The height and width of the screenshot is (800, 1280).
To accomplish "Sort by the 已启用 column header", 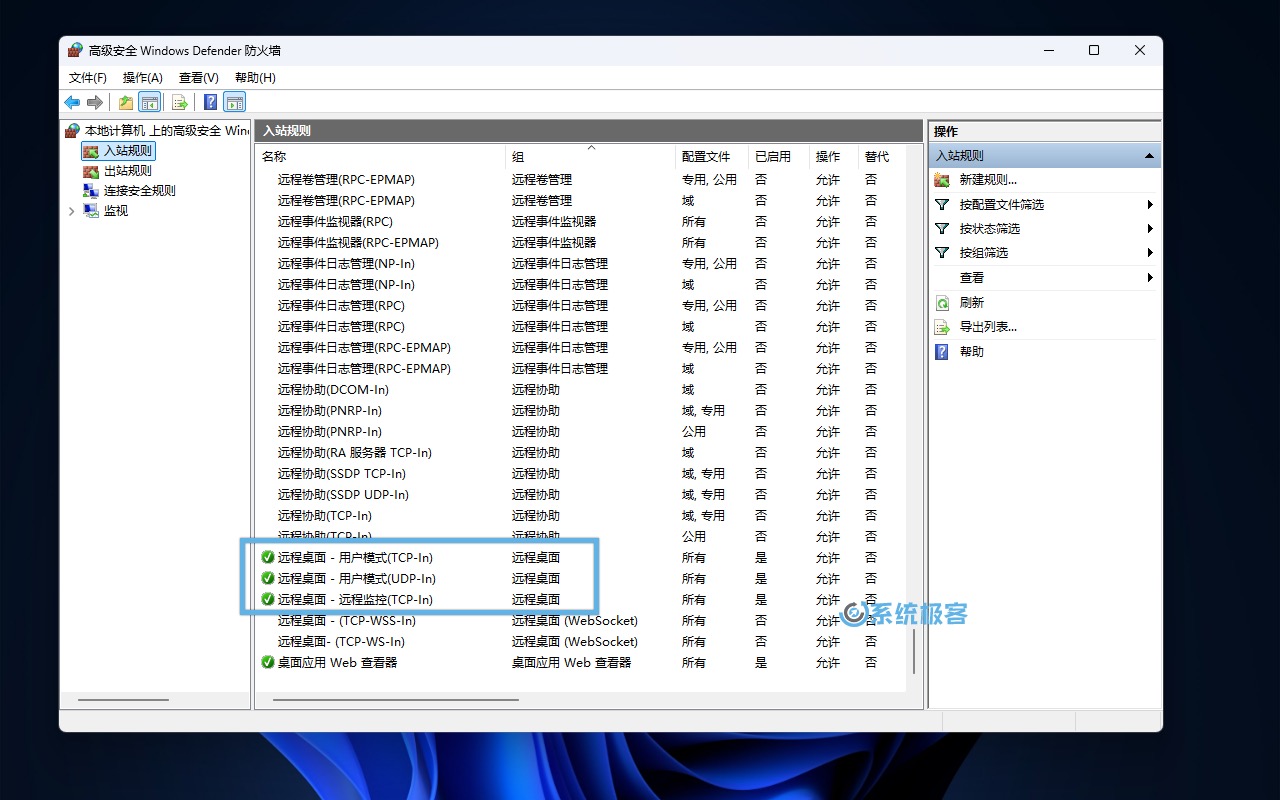I will [x=778, y=156].
